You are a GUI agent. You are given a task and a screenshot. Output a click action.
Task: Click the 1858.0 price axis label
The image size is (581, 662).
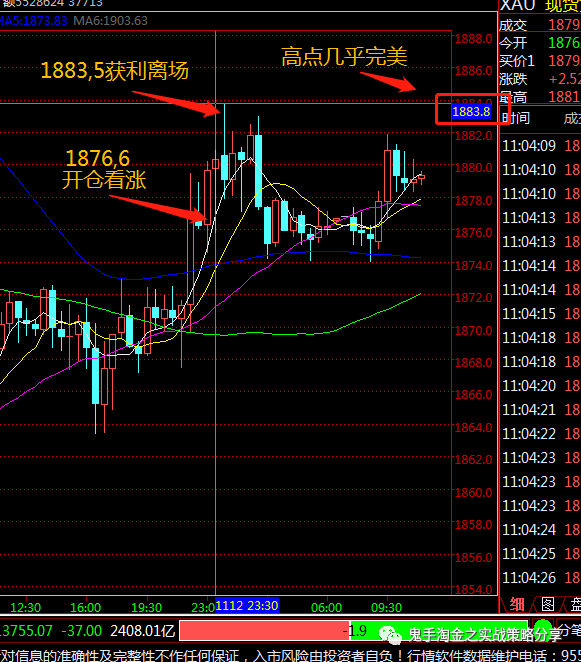[473, 525]
